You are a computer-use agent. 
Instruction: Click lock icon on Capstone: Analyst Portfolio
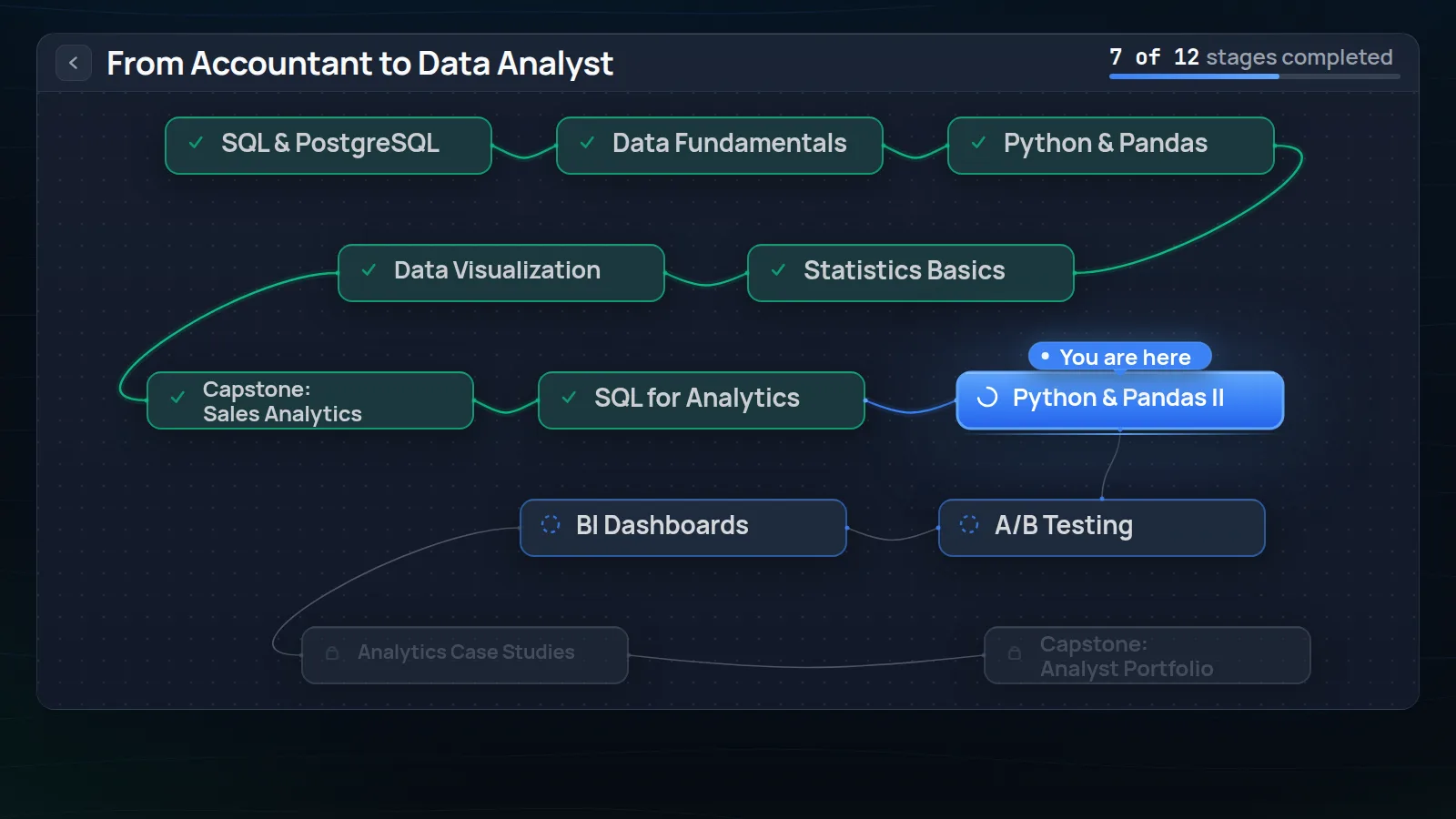[1015, 652]
